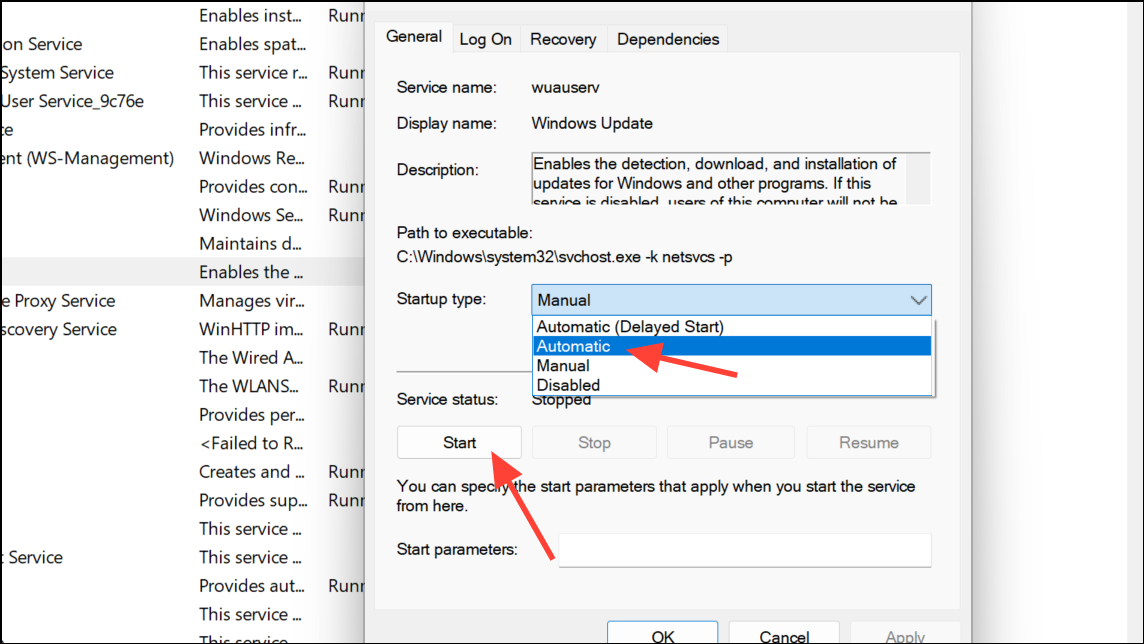This screenshot has height=644, width=1144.
Task: Click 'Maintains d...' description cell
Action: click(x=250, y=244)
